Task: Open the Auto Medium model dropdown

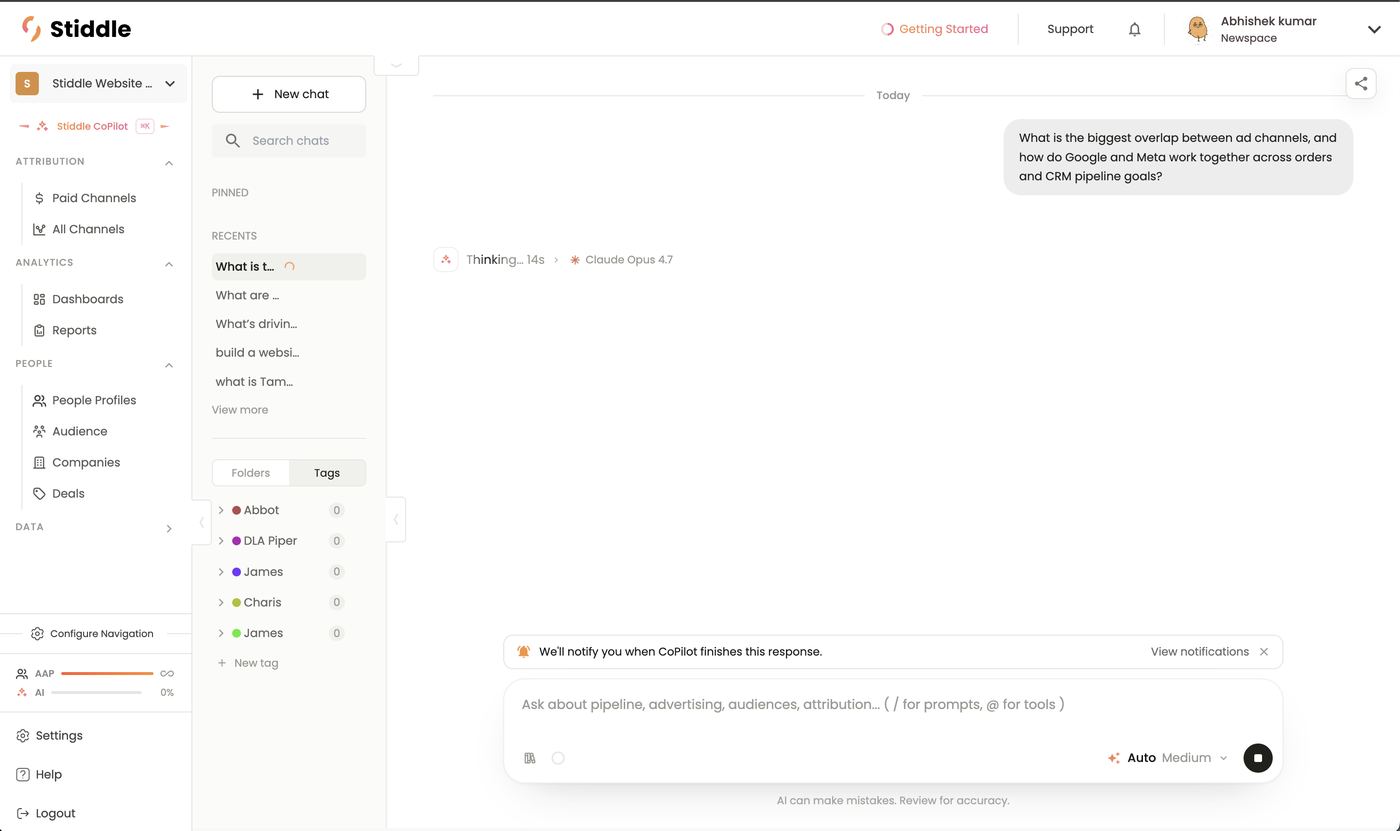Action: click(1167, 758)
